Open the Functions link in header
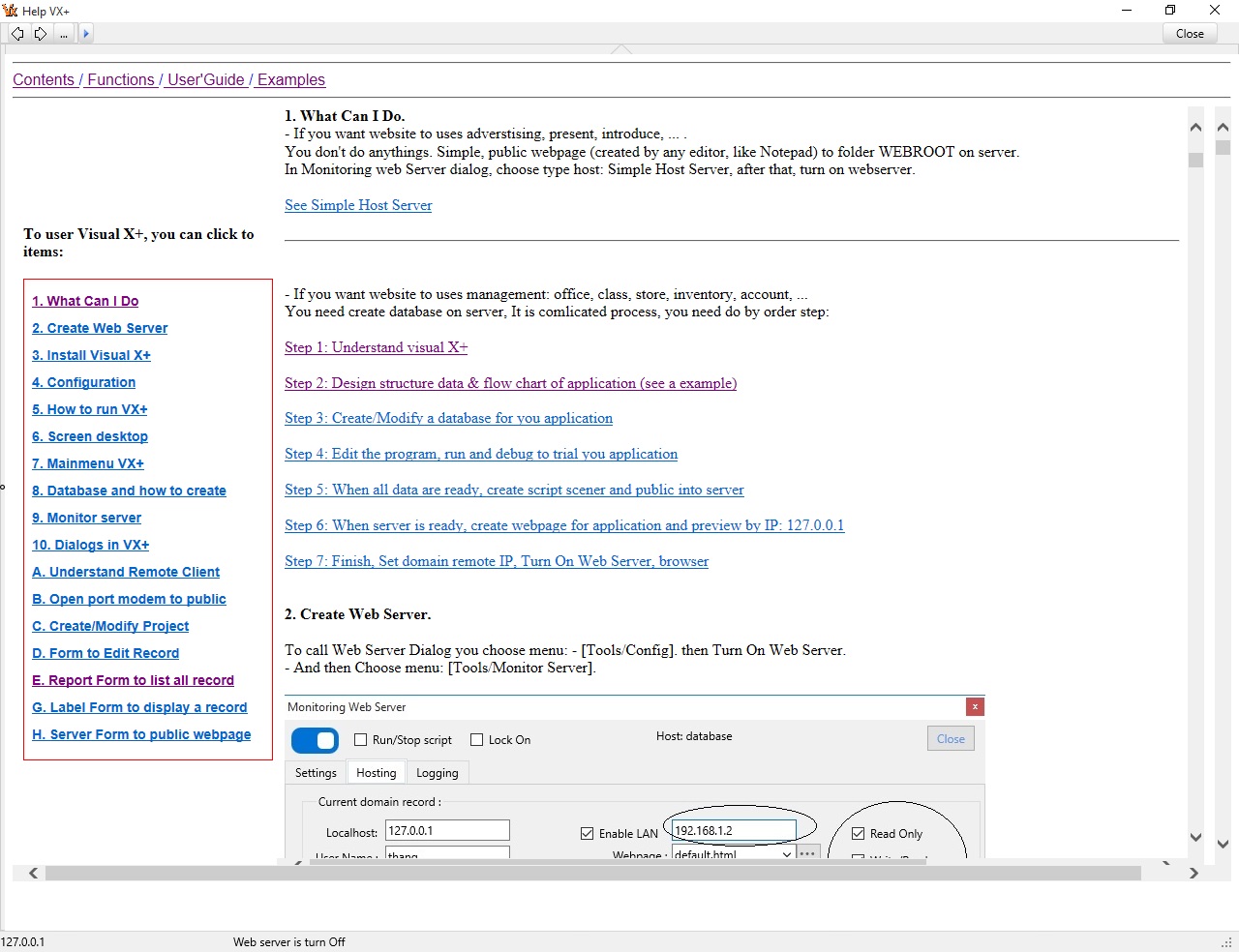The height and width of the screenshot is (952, 1239). click(x=121, y=80)
